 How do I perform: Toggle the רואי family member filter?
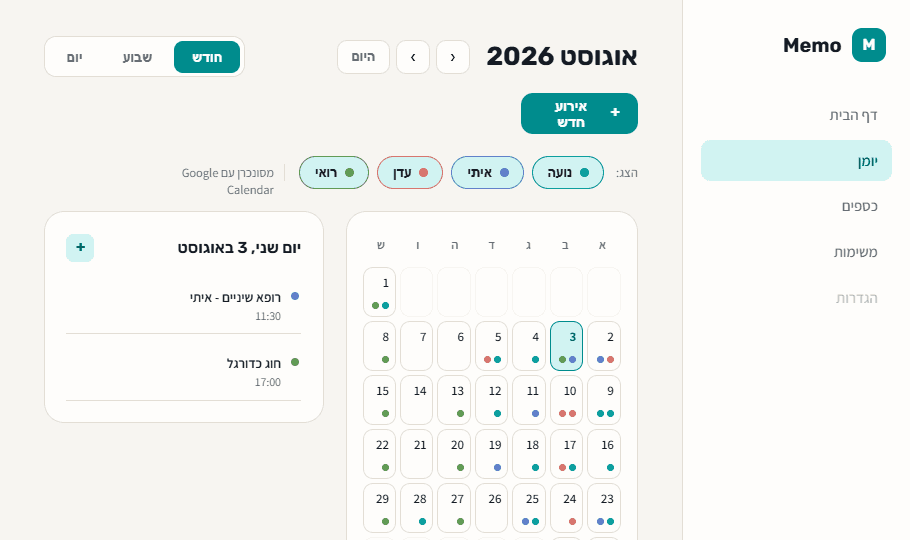point(334,172)
